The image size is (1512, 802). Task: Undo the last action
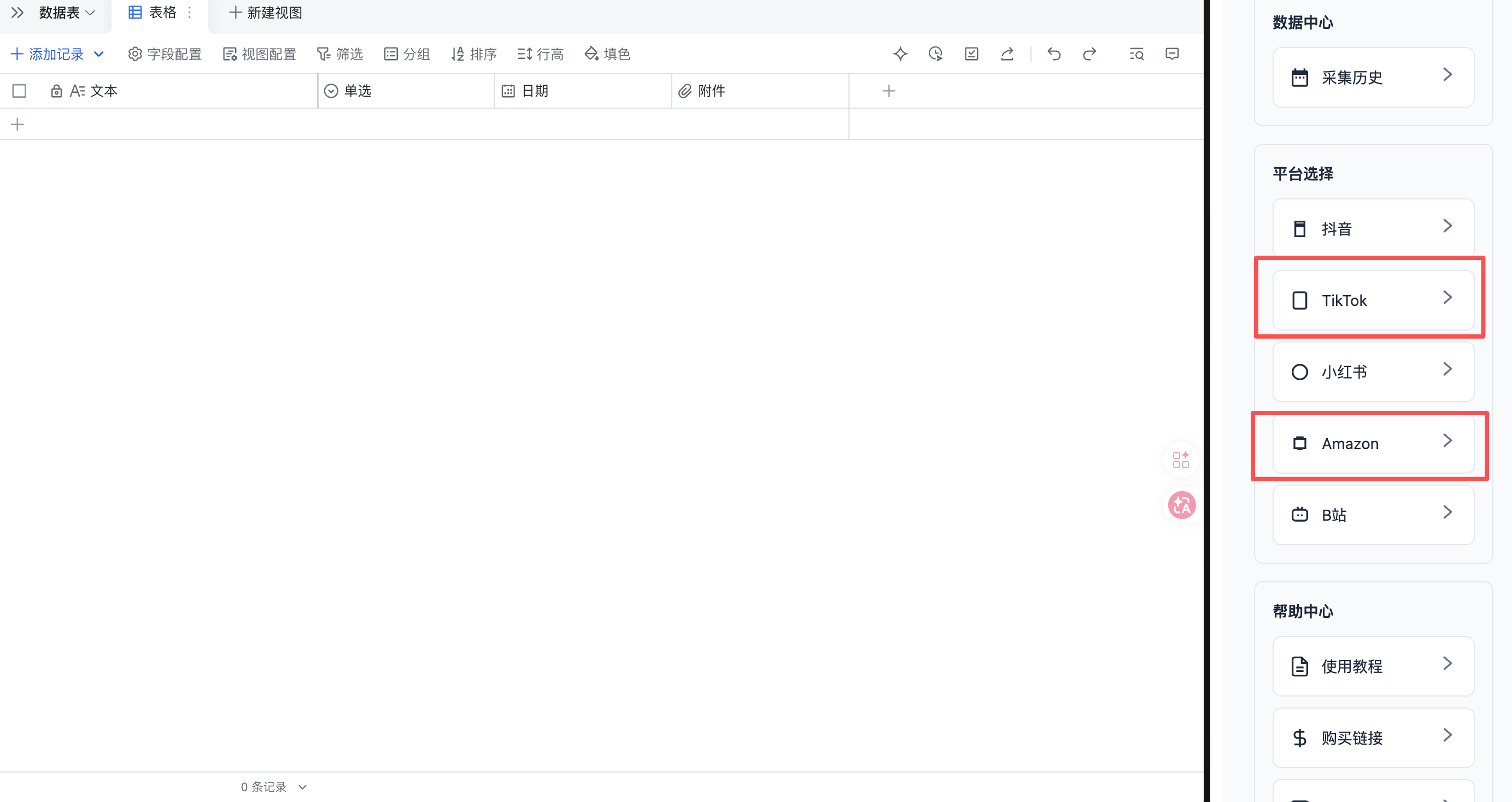[1054, 54]
